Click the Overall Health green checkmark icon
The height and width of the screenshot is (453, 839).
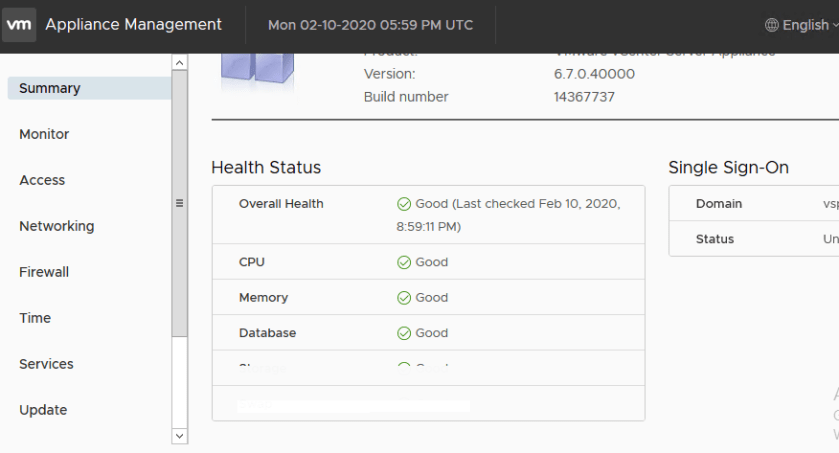(x=404, y=204)
